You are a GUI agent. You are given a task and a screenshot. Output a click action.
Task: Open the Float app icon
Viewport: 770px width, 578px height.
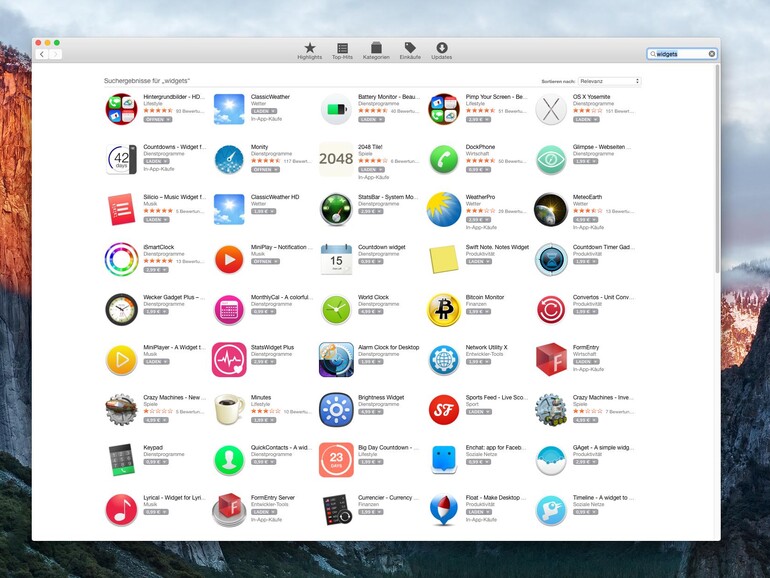tap(444, 510)
